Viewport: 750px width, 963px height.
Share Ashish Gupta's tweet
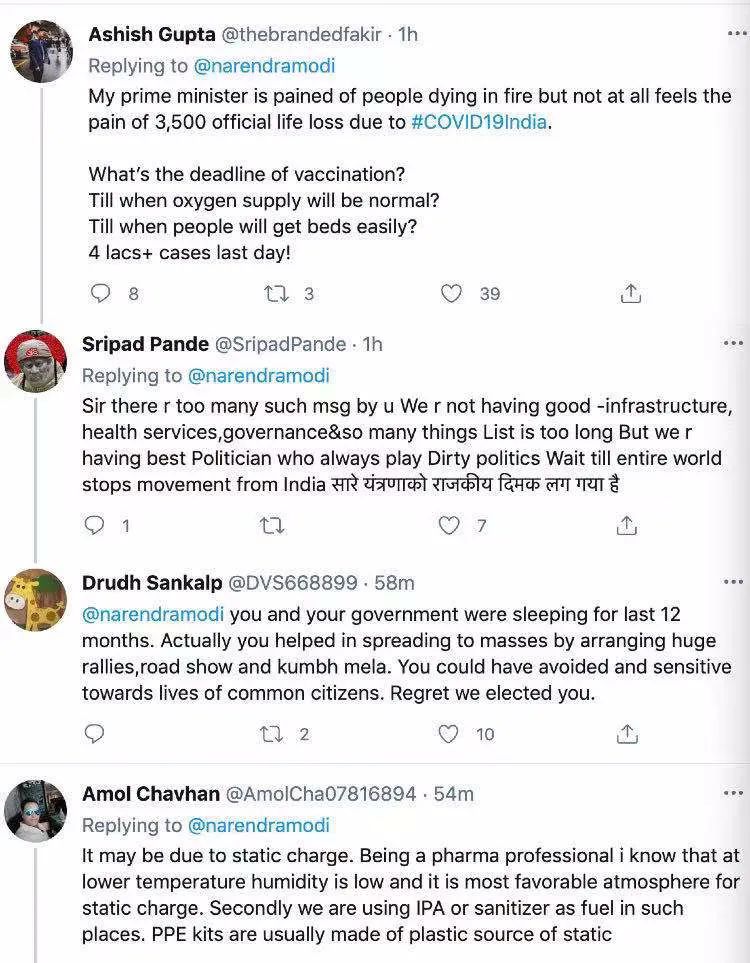pos(630,294)
